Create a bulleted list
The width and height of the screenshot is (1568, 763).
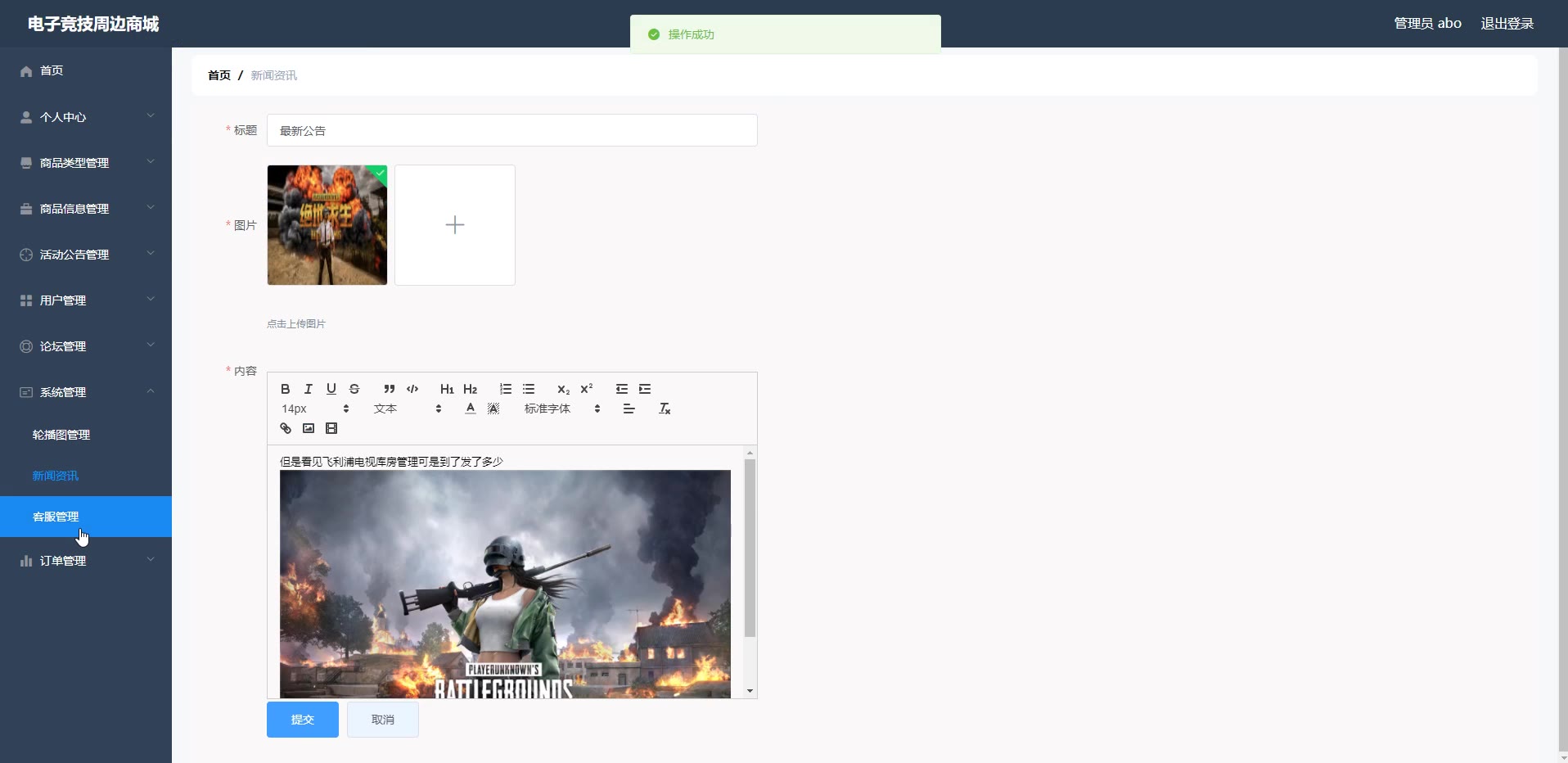tap(529, 389)
